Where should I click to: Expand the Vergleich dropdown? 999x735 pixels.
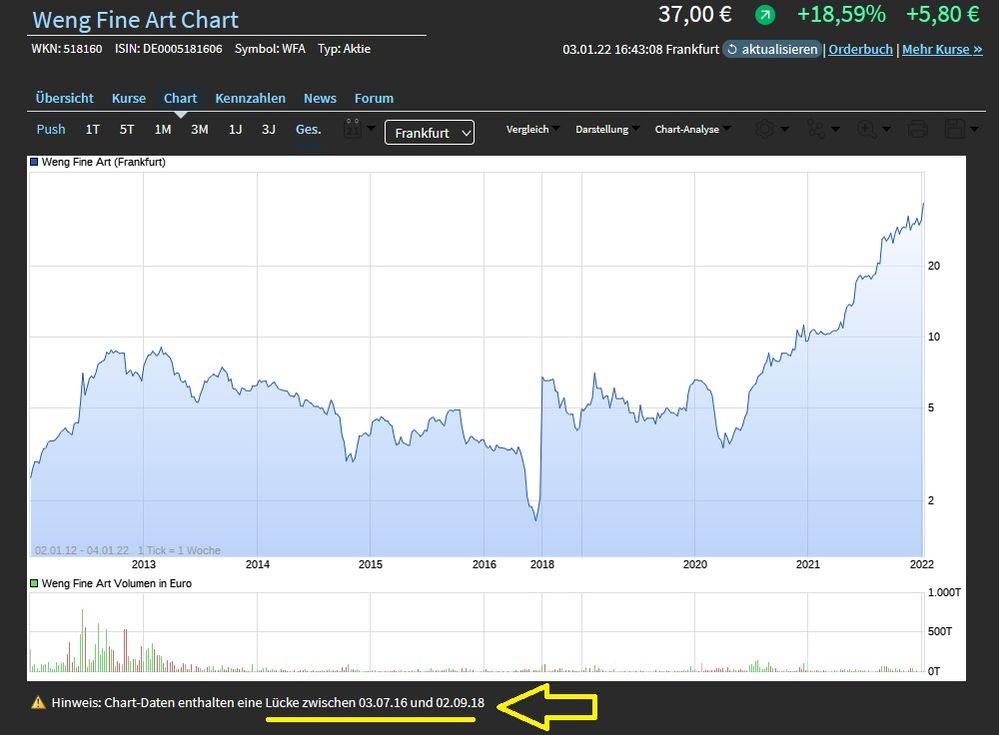532,129
